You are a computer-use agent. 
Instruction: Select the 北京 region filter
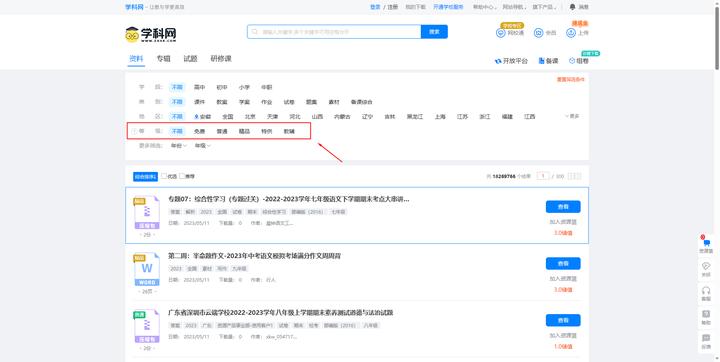pos(250,117)
